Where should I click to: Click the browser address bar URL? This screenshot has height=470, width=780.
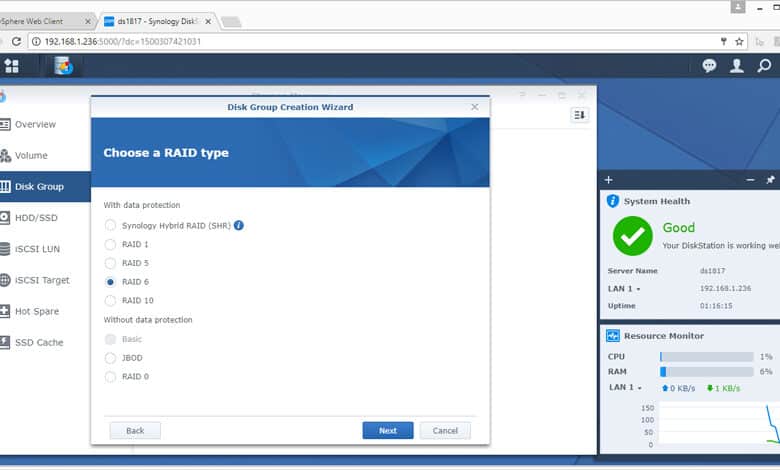(123, 41)
